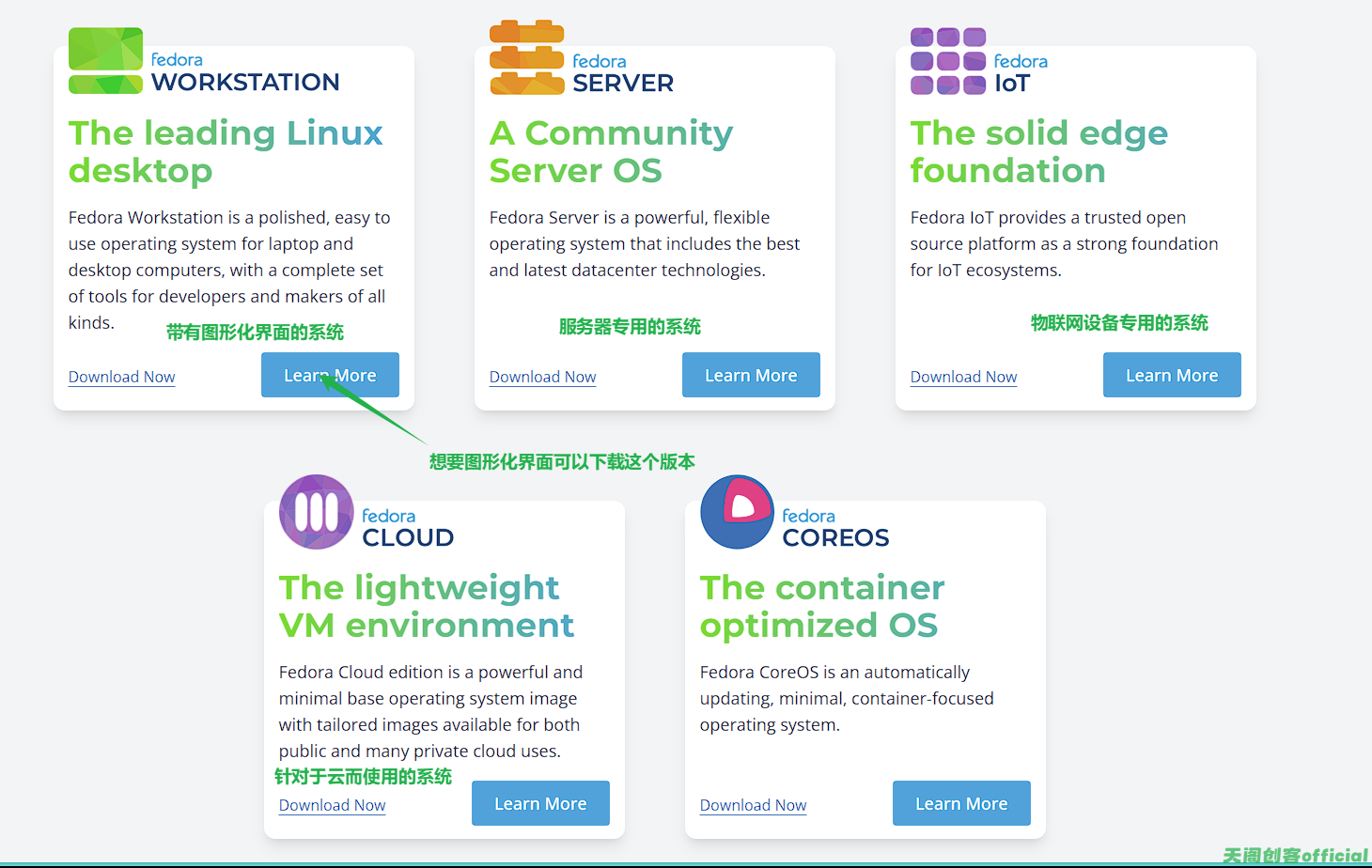Click the Fedora IoT purple grid icon

click(948, 61)
